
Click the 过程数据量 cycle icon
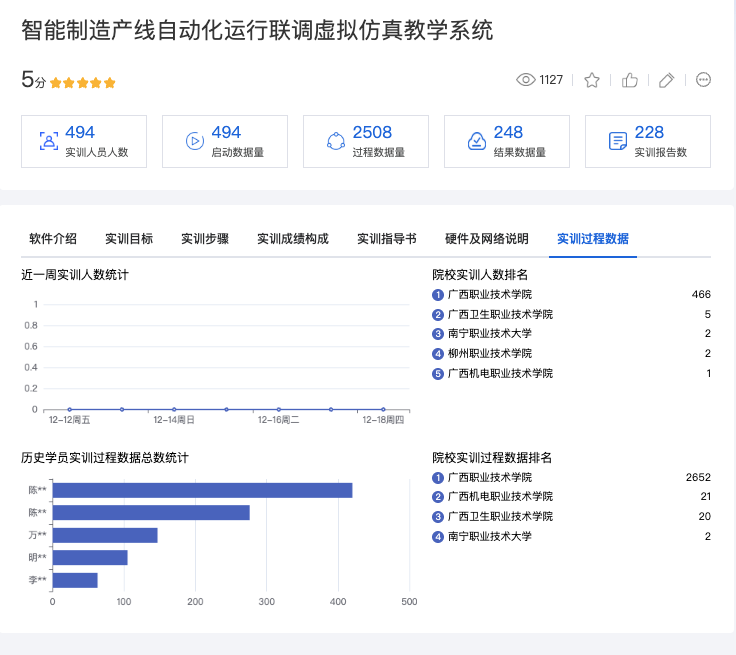[x=336, y=141]
